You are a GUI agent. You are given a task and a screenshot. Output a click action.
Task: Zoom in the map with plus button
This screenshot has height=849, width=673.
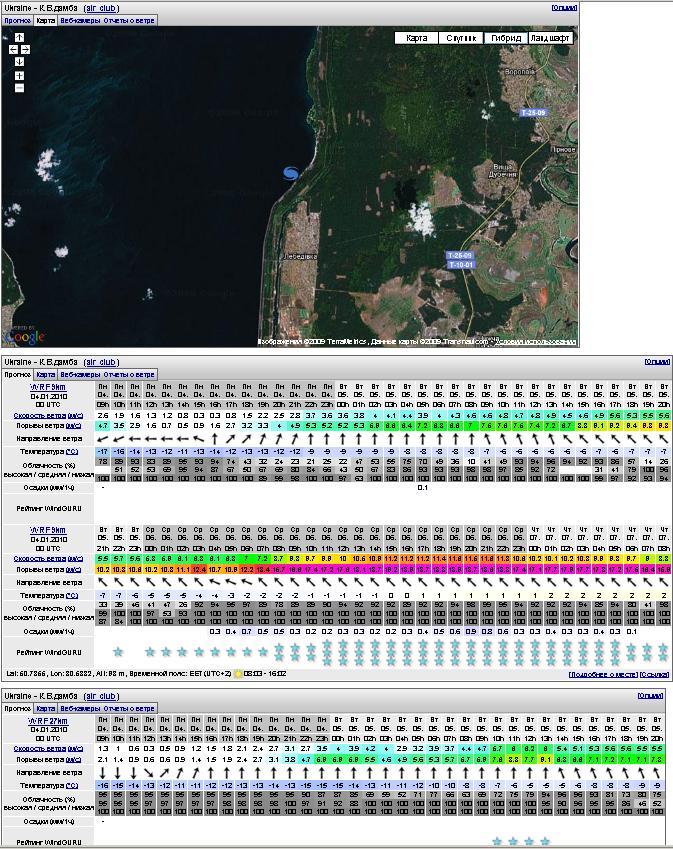click(19, 76)
